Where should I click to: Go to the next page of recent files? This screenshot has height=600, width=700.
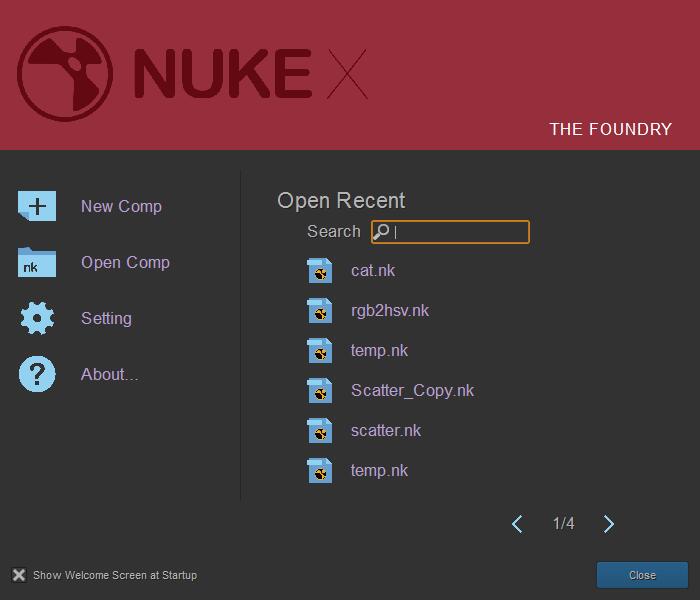[x=609, y=524]
